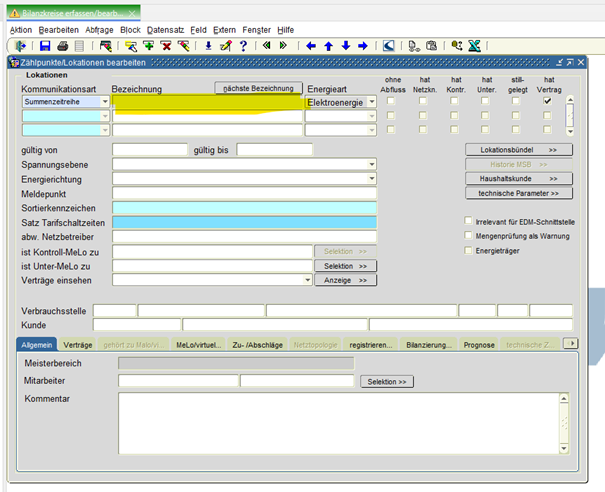
Task: Click the Lokationsbündel button
Action: (518, 149)
